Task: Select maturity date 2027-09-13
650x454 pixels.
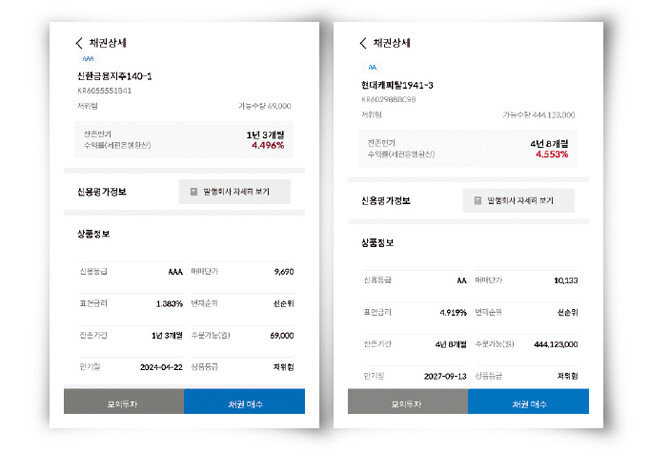Action: [x=445, y=376]
